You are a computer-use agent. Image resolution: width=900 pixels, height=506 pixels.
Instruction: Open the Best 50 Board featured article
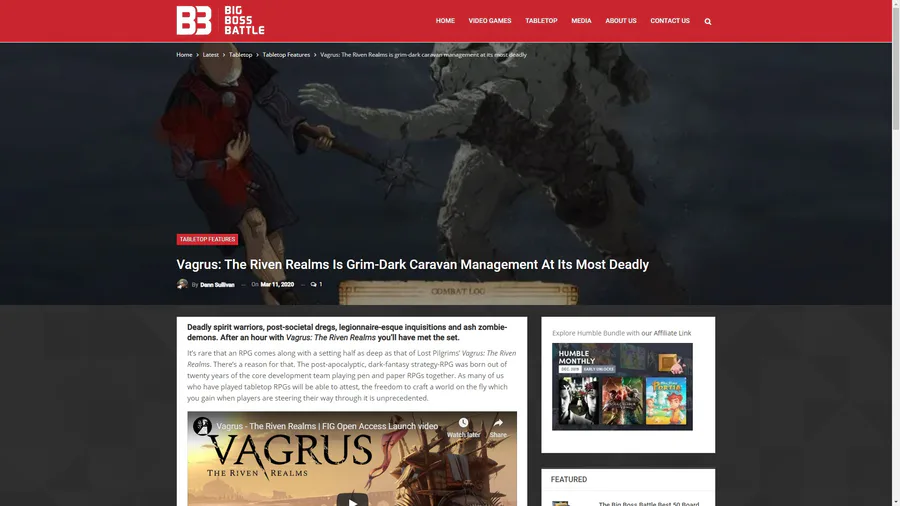649,503
